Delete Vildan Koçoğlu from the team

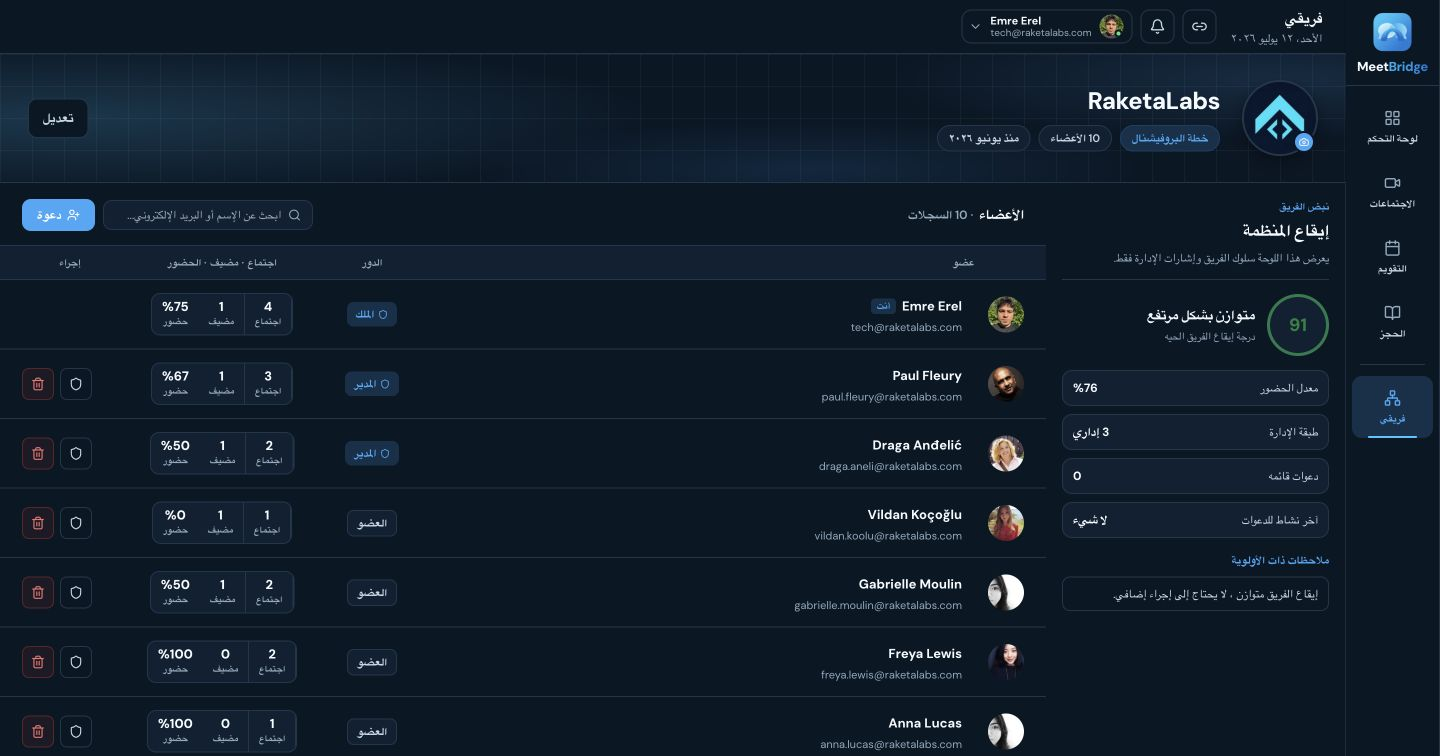pyautogui.click(x=38, y=523)
